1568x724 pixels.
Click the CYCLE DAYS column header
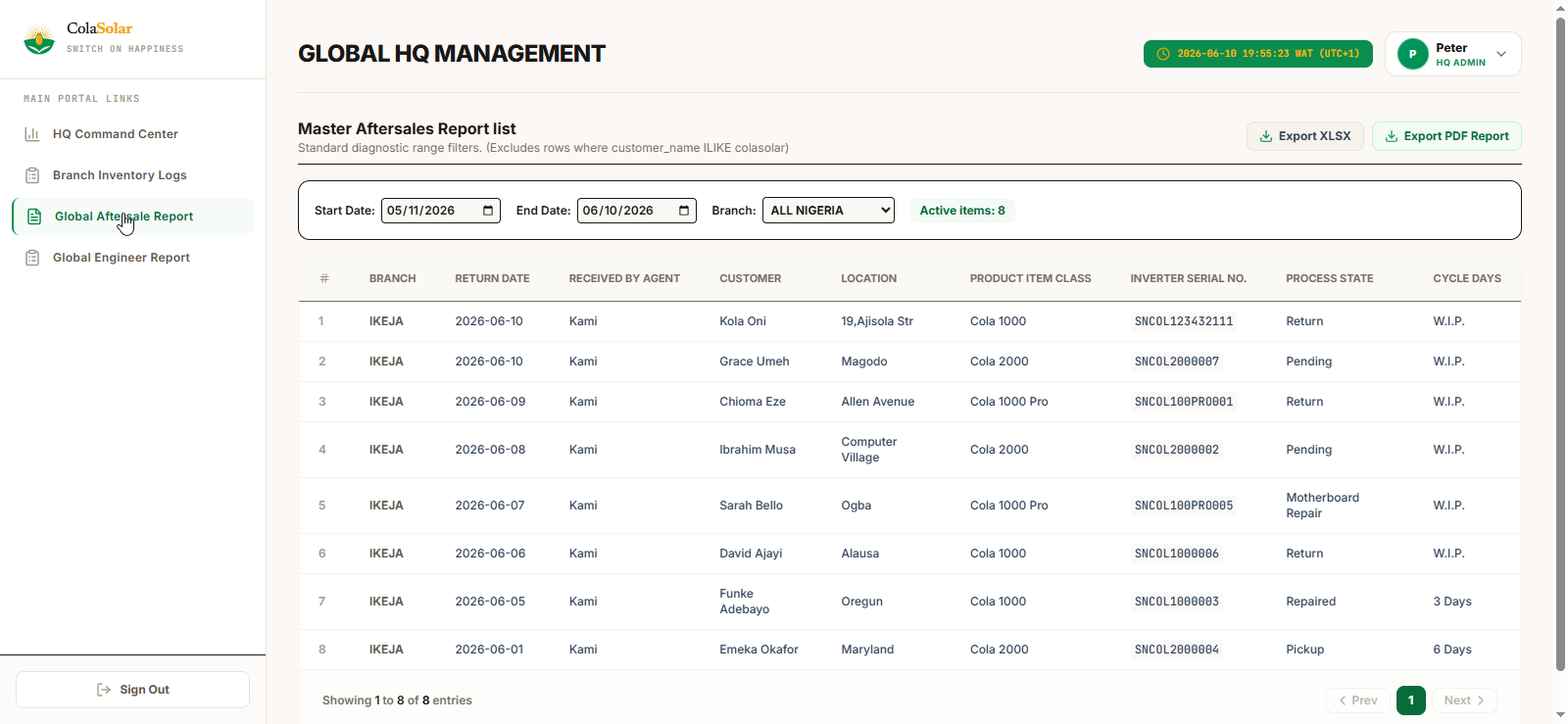coord(1467,279)
